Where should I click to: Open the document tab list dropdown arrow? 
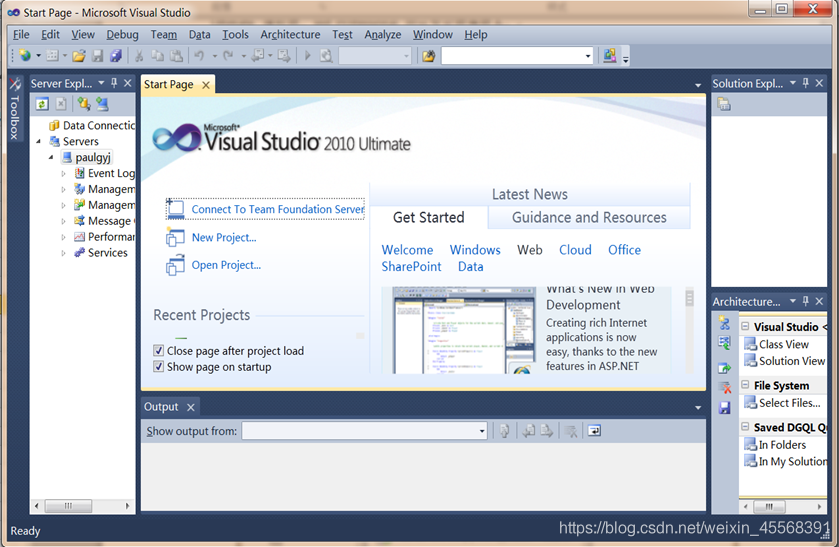click(x=698, y=85)
